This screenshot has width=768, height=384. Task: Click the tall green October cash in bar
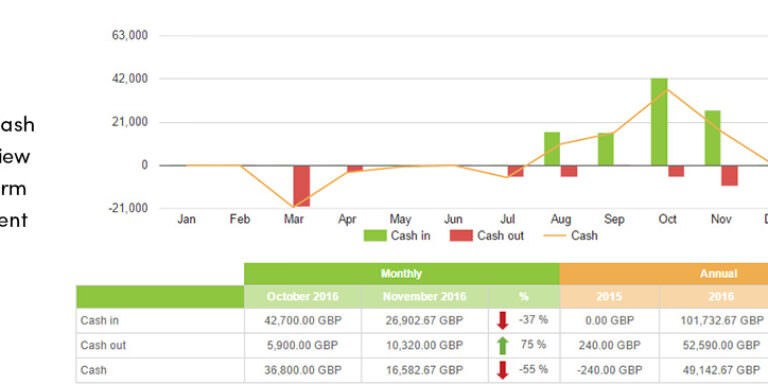[x=659, y=121]
